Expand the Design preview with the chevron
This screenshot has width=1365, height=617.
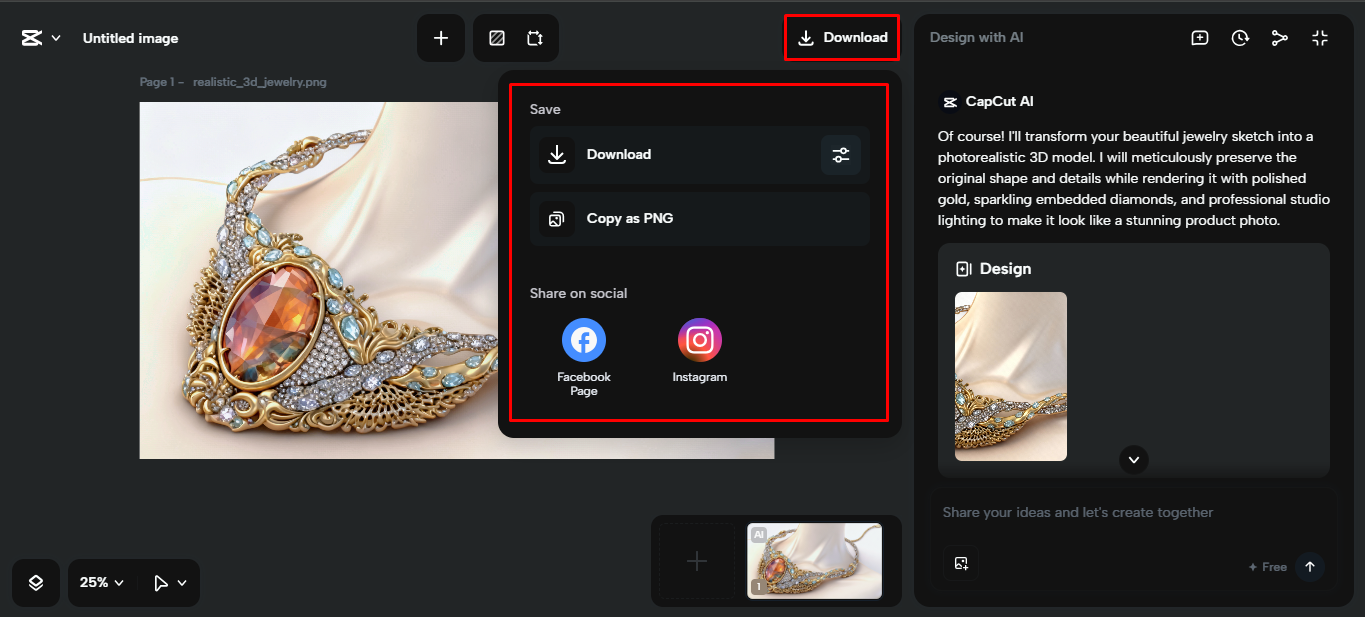[x=1133, y=460]
